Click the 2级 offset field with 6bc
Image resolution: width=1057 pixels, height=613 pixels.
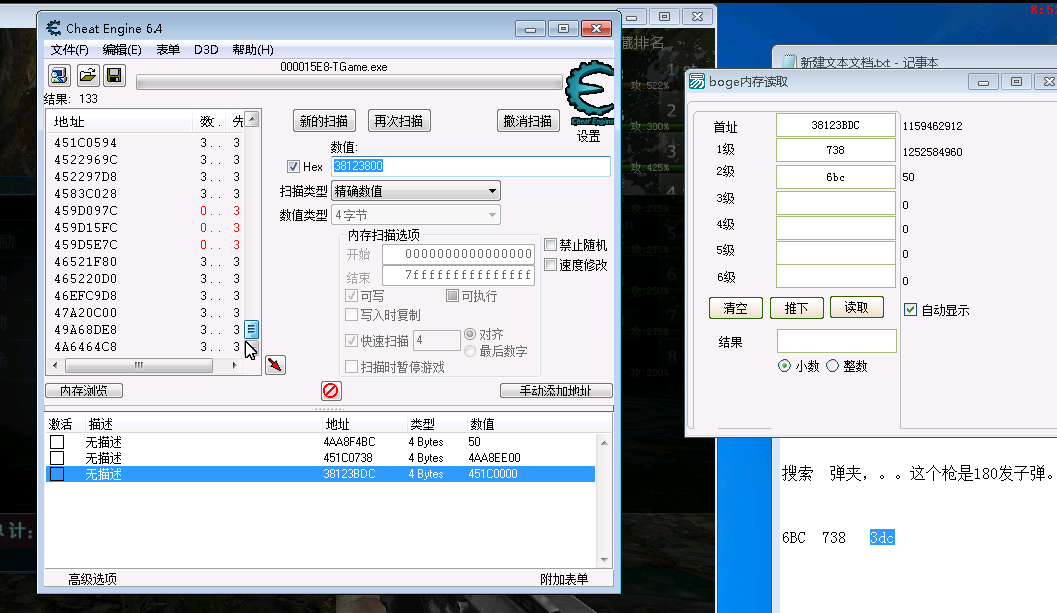pos(835,177)
